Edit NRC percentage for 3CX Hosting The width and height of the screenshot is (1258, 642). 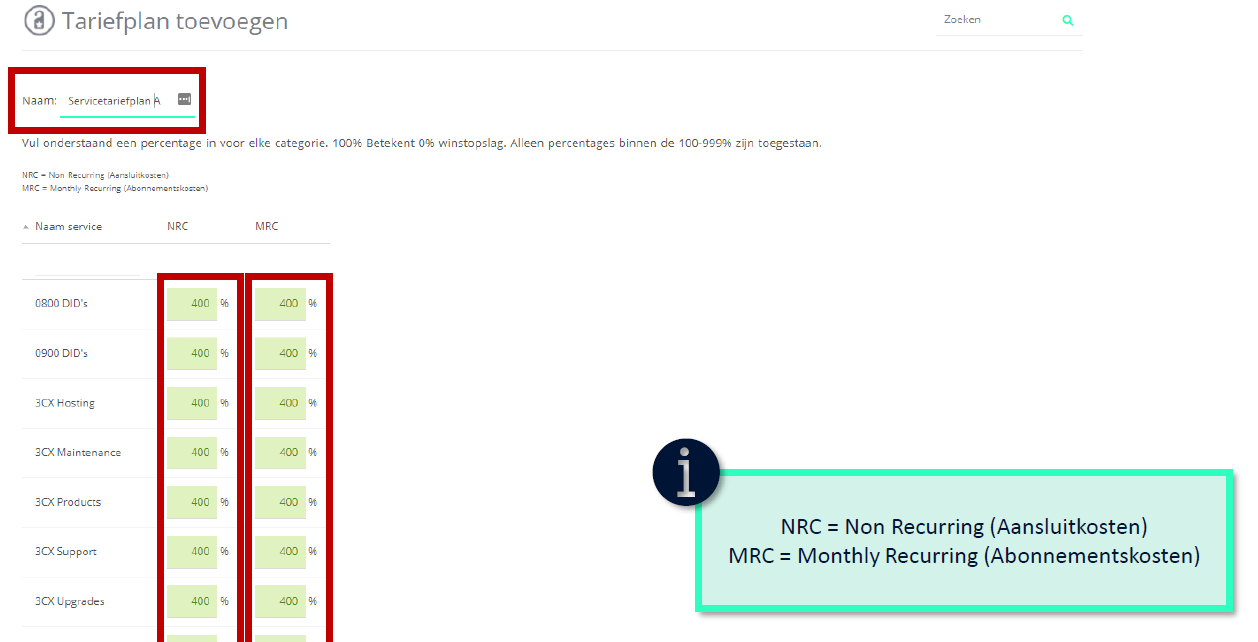(x=192, y=403)
